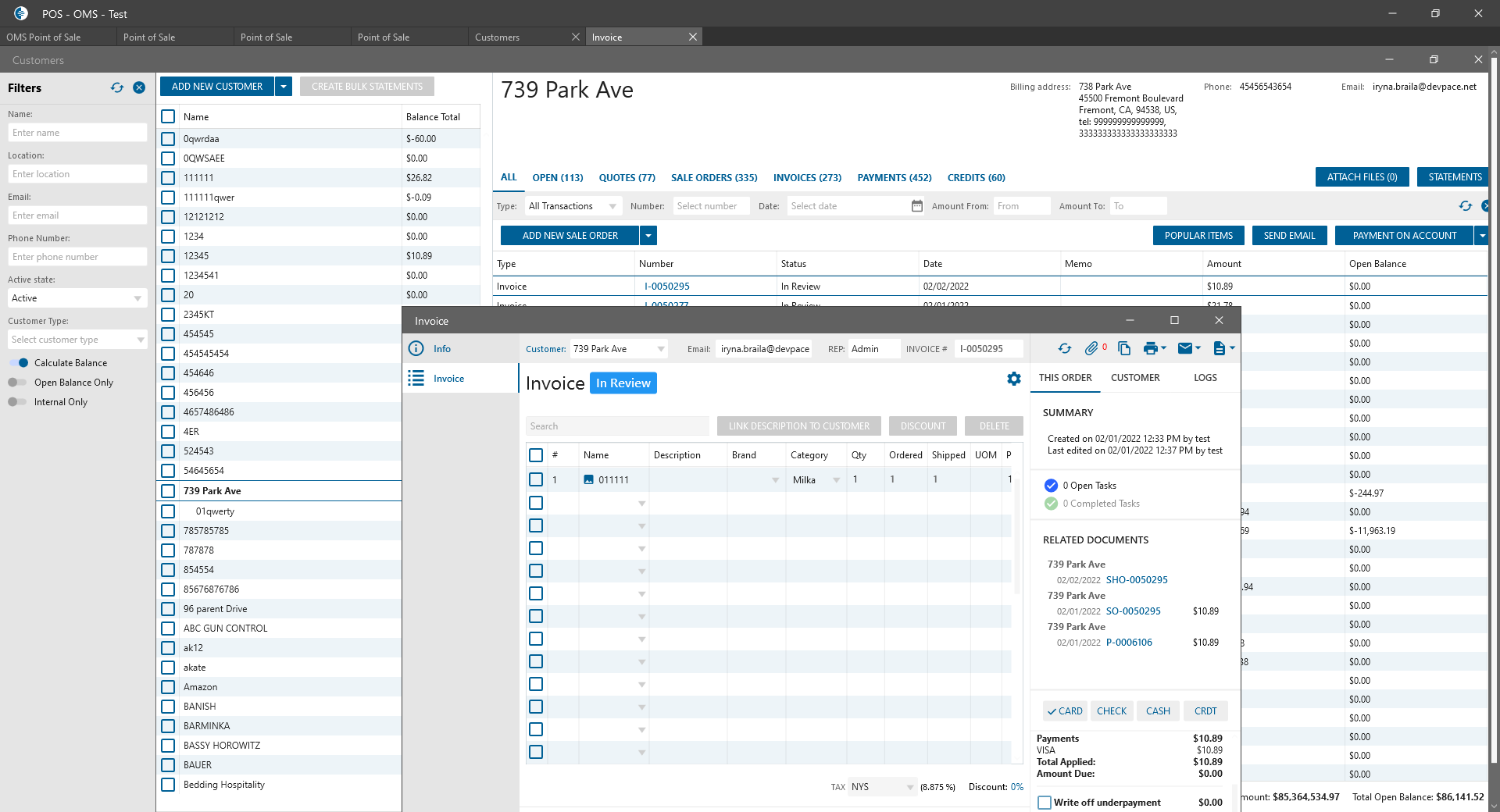Expand the Add New Sale Order arrow
The image size is (1500, 812).
click(x=648, y=236)
